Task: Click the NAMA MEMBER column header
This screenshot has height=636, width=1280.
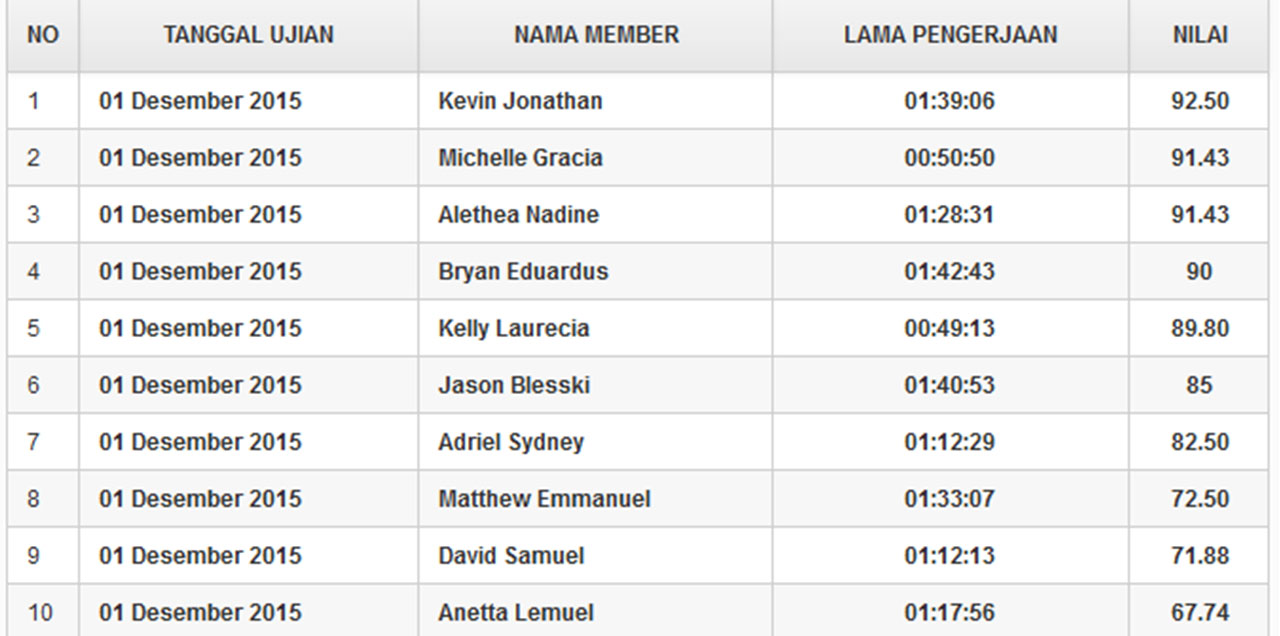Action: (596, 35)
